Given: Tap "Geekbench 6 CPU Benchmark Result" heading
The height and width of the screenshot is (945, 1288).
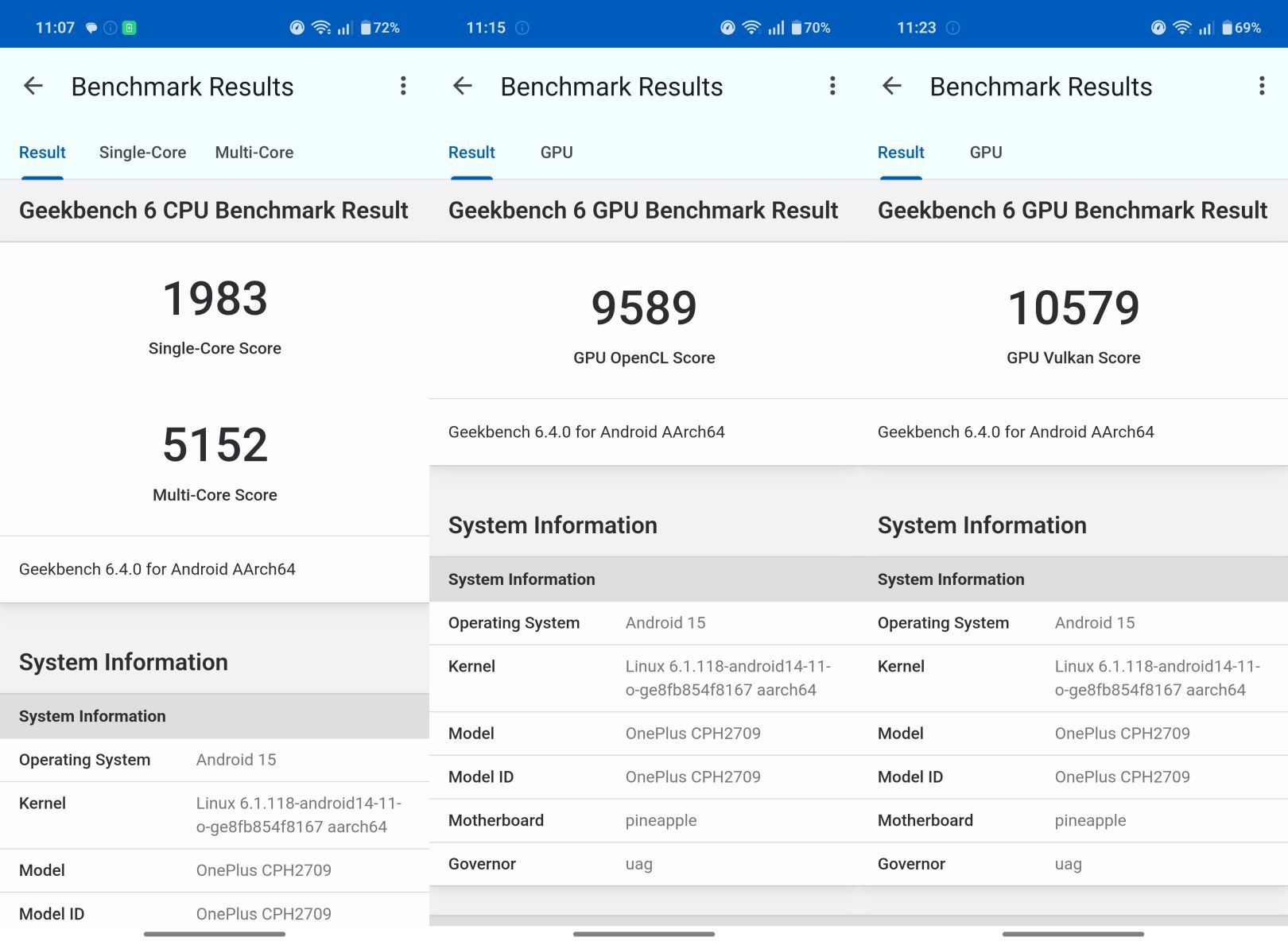Looking at the screenshot, I should click(214, 211).
